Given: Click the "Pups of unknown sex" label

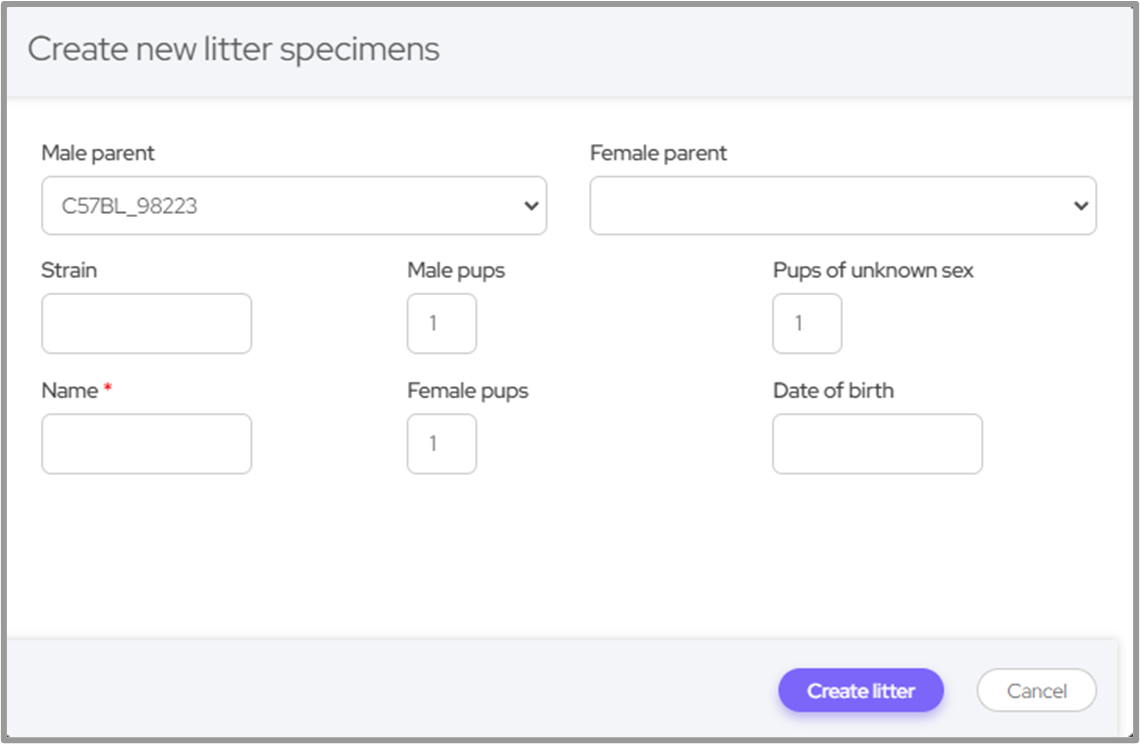Looking at the screenshot, I should click(x=873, y=270).
